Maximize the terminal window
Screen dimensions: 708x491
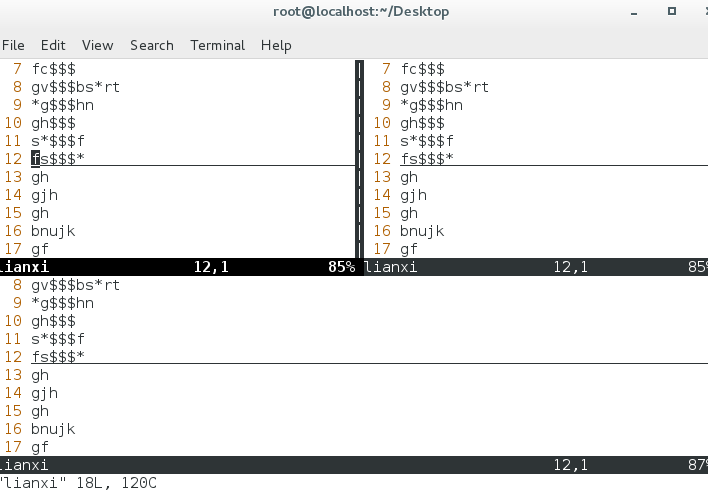coord(672,11)
